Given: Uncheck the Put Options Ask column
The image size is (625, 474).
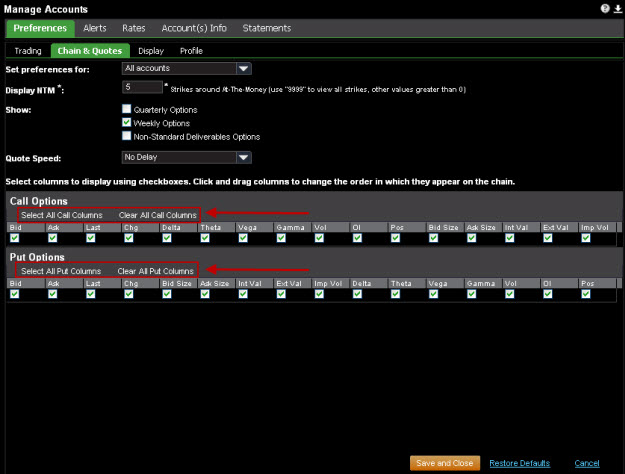Looking at the screenshot, I should pyautogui.click(x=53, y=294).
